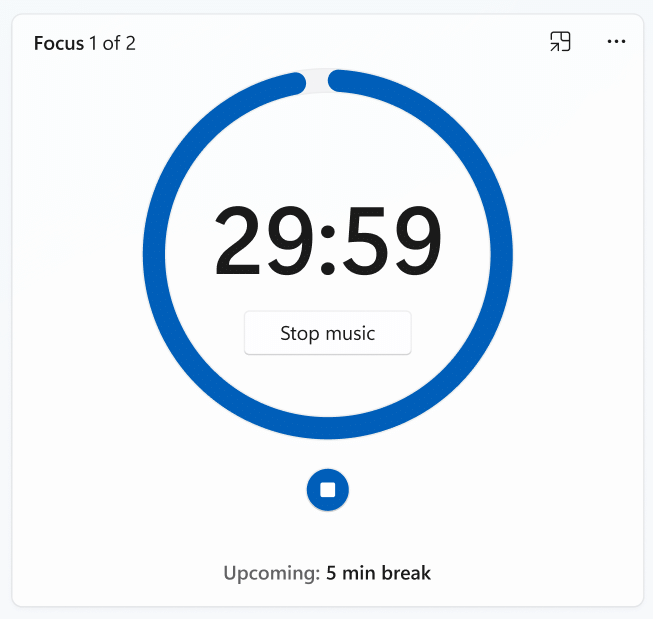The width and height of the screenshot is (653, 619).
Task: Switch timer to compact overlay view
Action: [x=560, y=42]
